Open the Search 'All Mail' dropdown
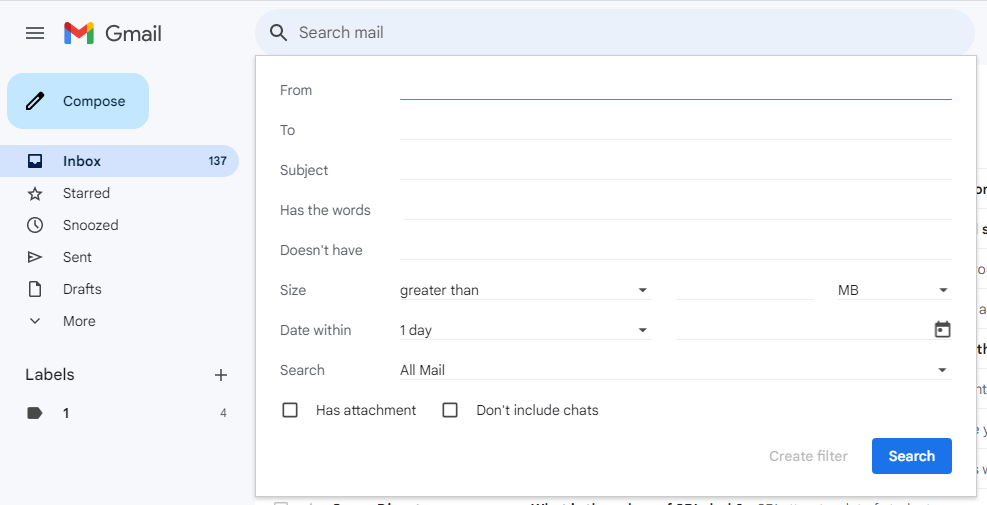The image size is (987, 505). click(x=674, y=370)
